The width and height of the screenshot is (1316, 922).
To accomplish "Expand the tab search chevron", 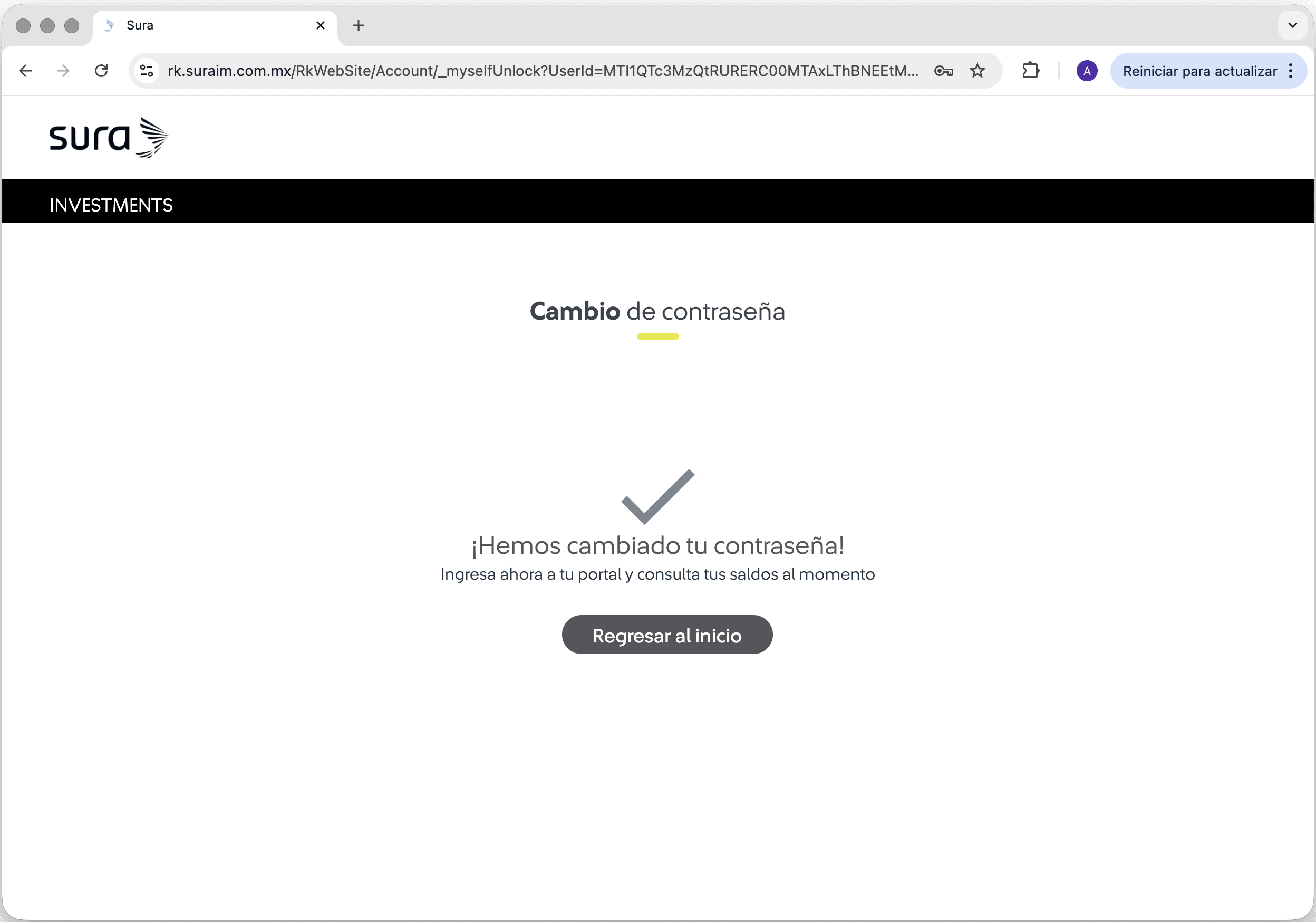I will coord(1292,25).
